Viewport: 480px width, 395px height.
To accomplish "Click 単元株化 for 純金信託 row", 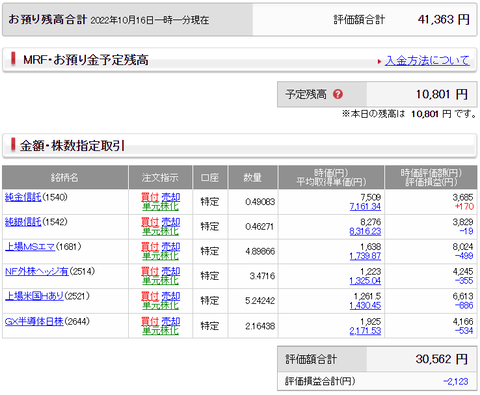I will 160,206.
